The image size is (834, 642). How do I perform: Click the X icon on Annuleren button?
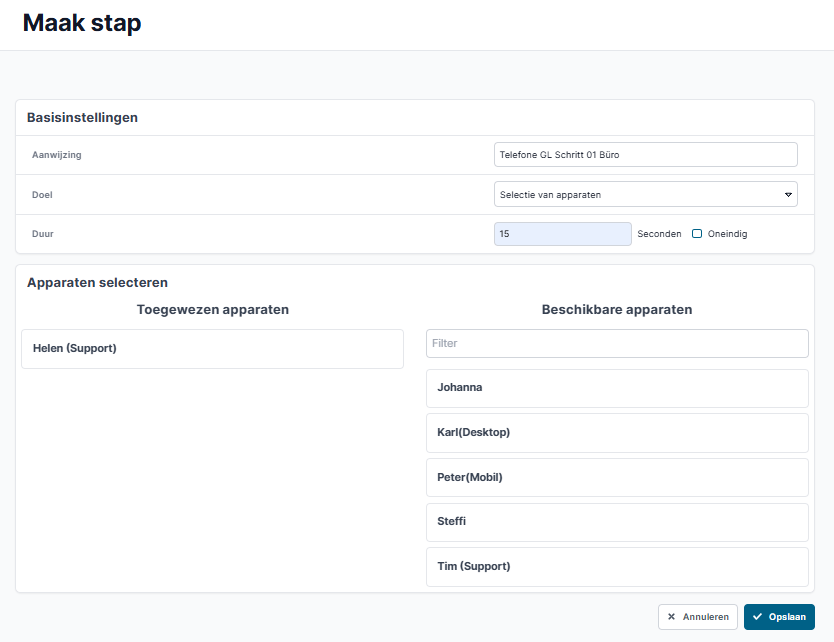coord(671,616)
